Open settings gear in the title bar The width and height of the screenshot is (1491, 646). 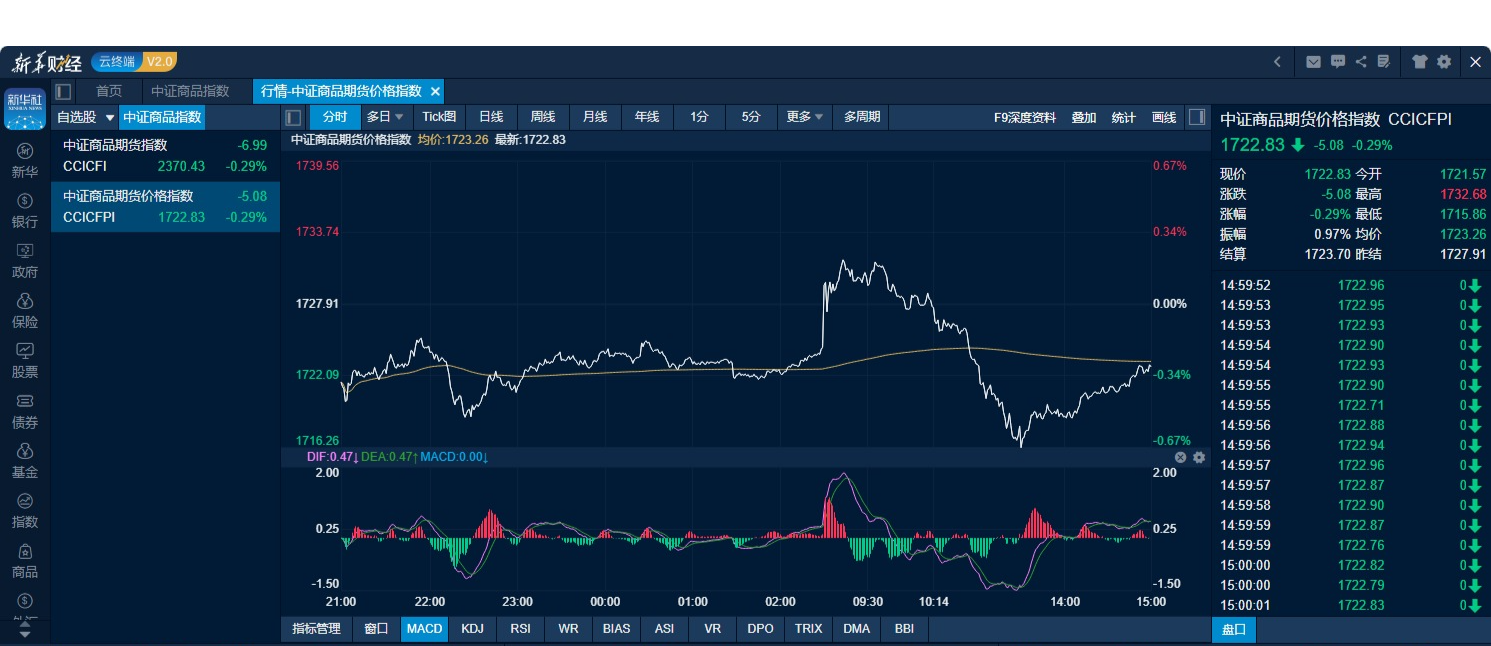(1444, 62)
